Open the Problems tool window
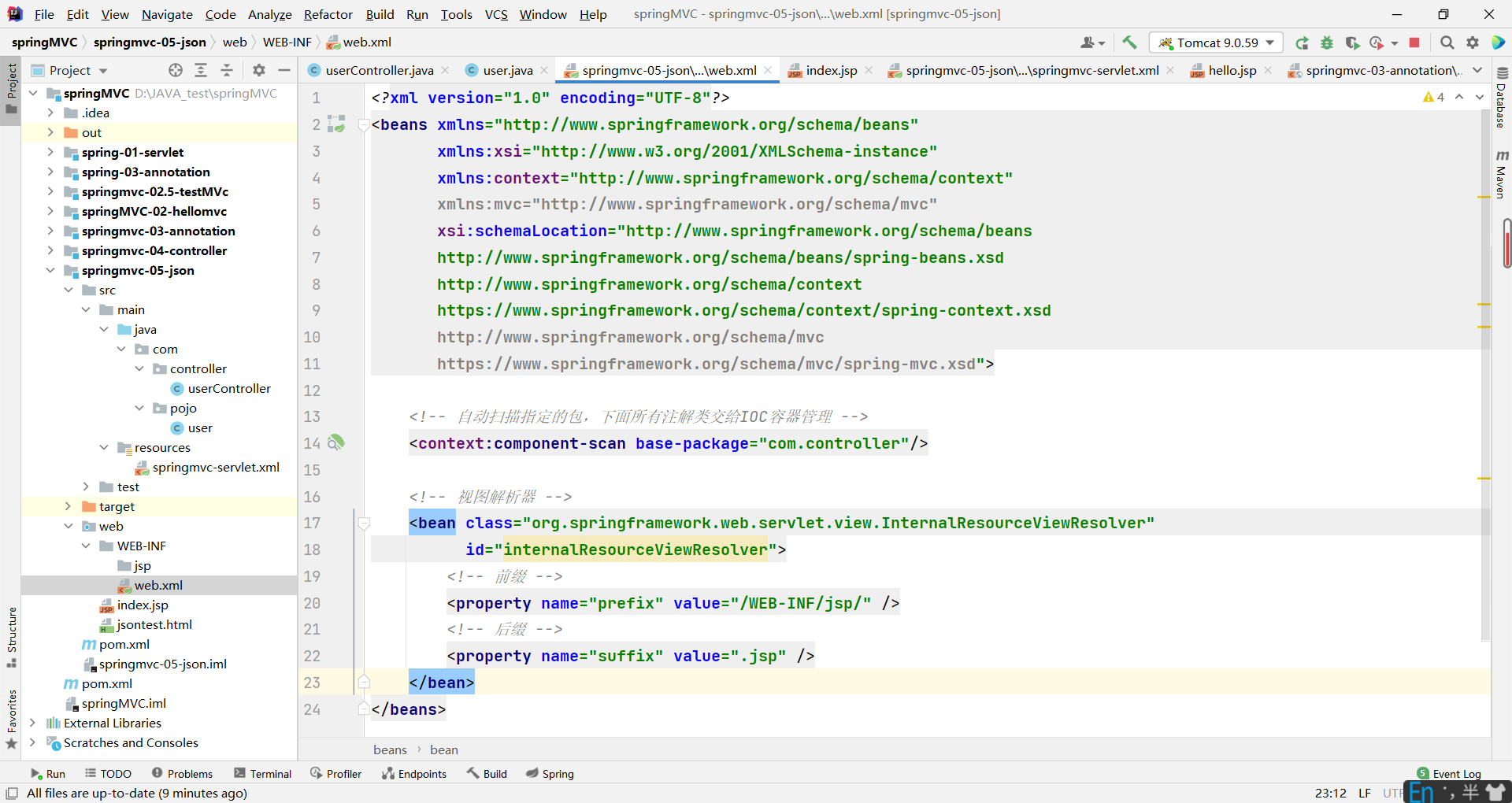This screenshot has height=803, width=1512. [182, 774]
